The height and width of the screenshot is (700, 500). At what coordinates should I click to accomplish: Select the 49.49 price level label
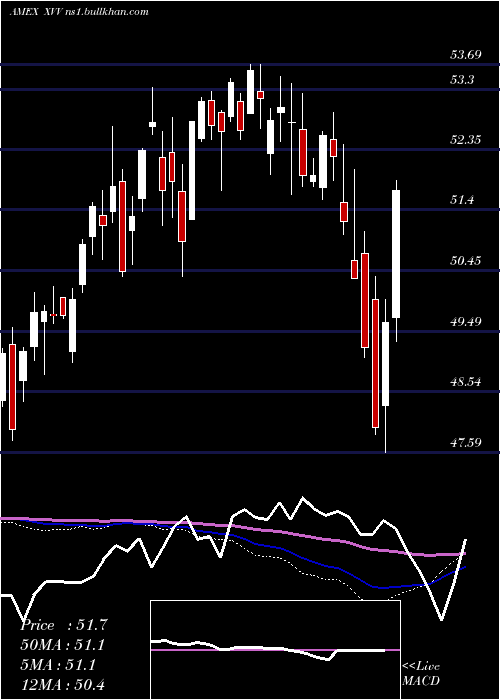[466, 322]
